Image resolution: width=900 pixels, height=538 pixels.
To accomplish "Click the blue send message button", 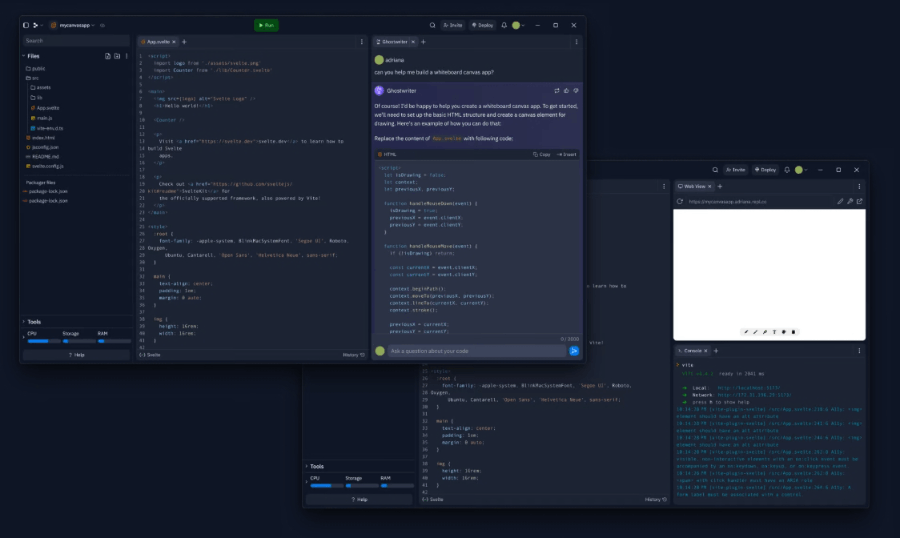I will point(574,351).
